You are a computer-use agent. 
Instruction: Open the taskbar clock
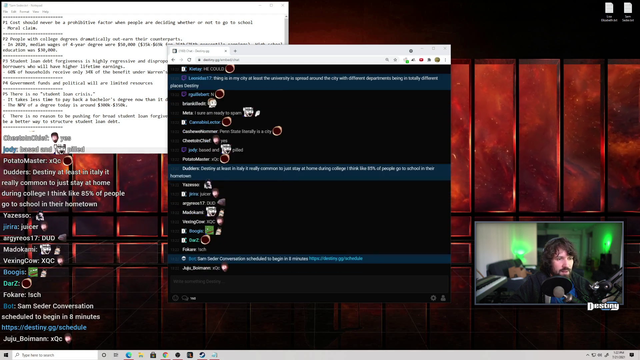pyautogui.click(x=619, y=355)
